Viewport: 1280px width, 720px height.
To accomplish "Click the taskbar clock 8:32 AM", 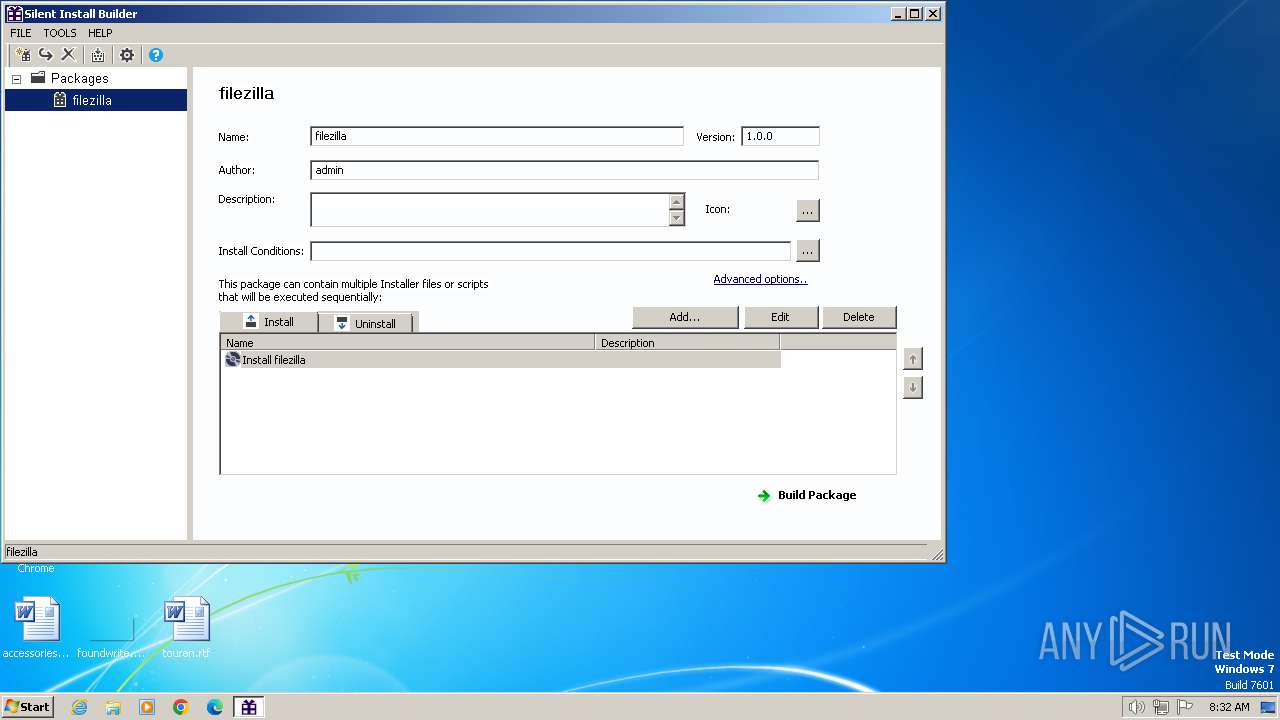I will [x=1229, y=707].
